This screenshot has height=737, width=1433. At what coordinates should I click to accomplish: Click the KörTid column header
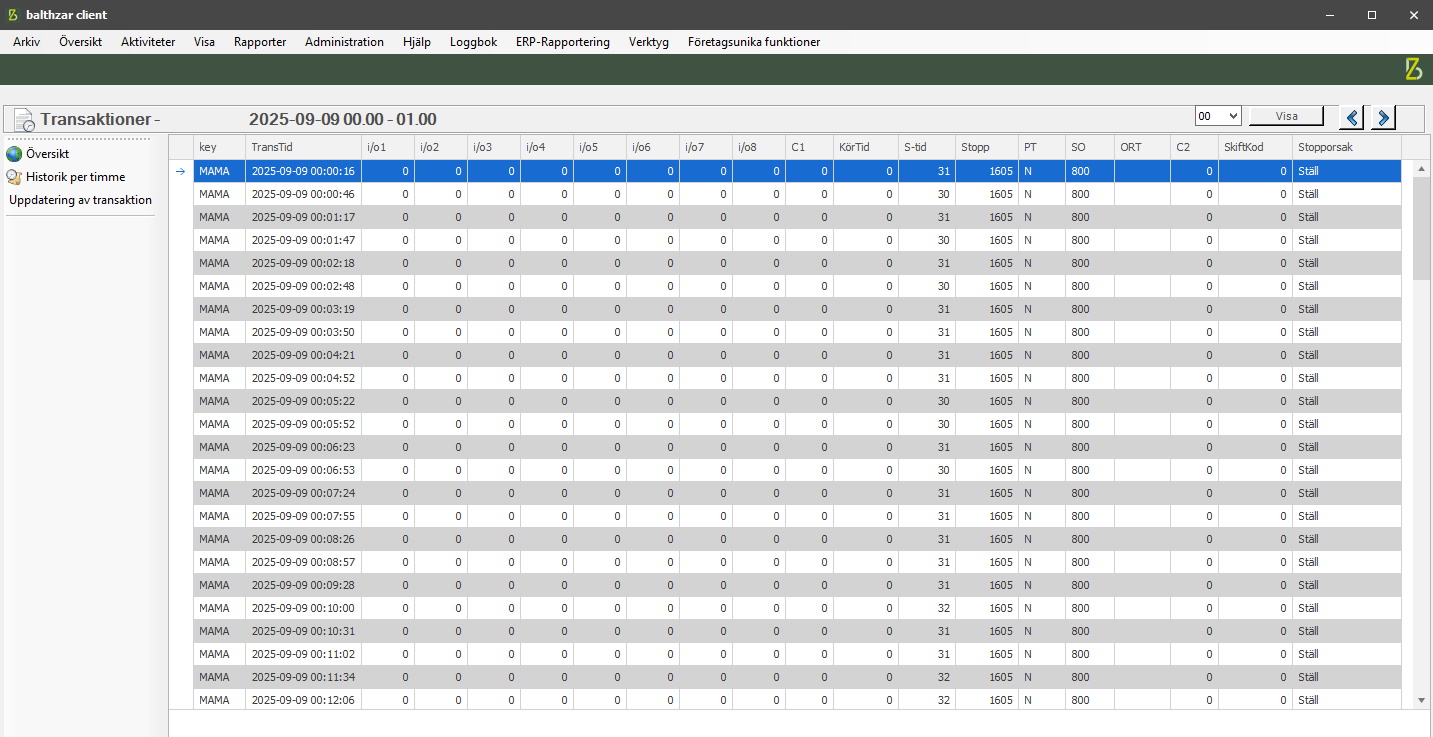point(865,147)
